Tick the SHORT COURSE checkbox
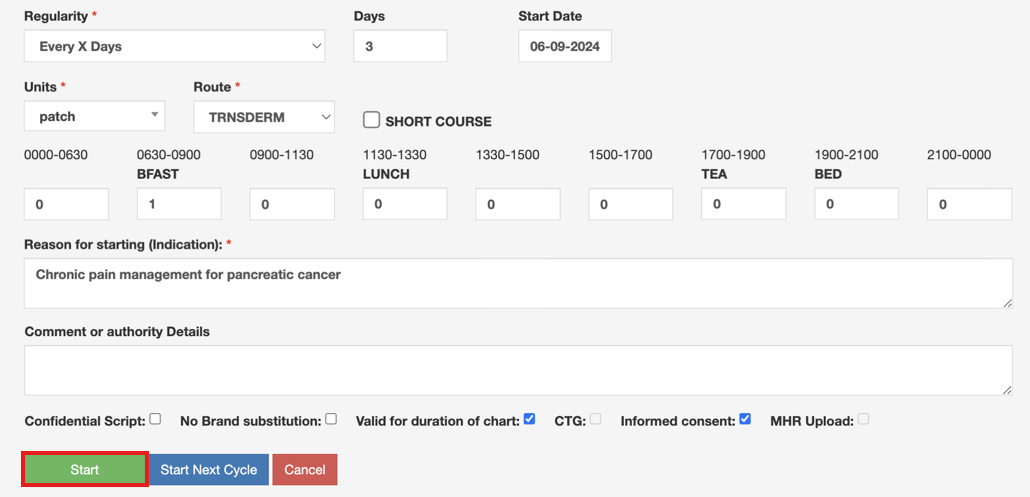 point(372,120)
